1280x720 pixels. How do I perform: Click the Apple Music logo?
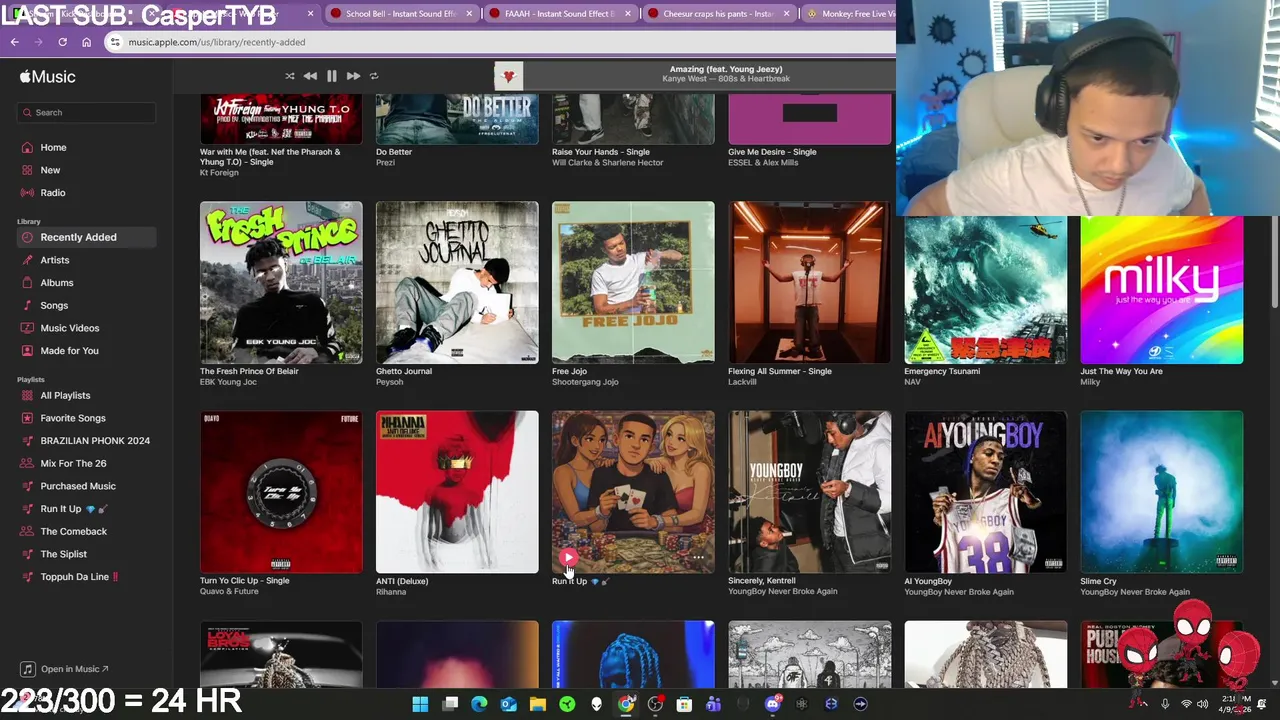tap(47, 77)
